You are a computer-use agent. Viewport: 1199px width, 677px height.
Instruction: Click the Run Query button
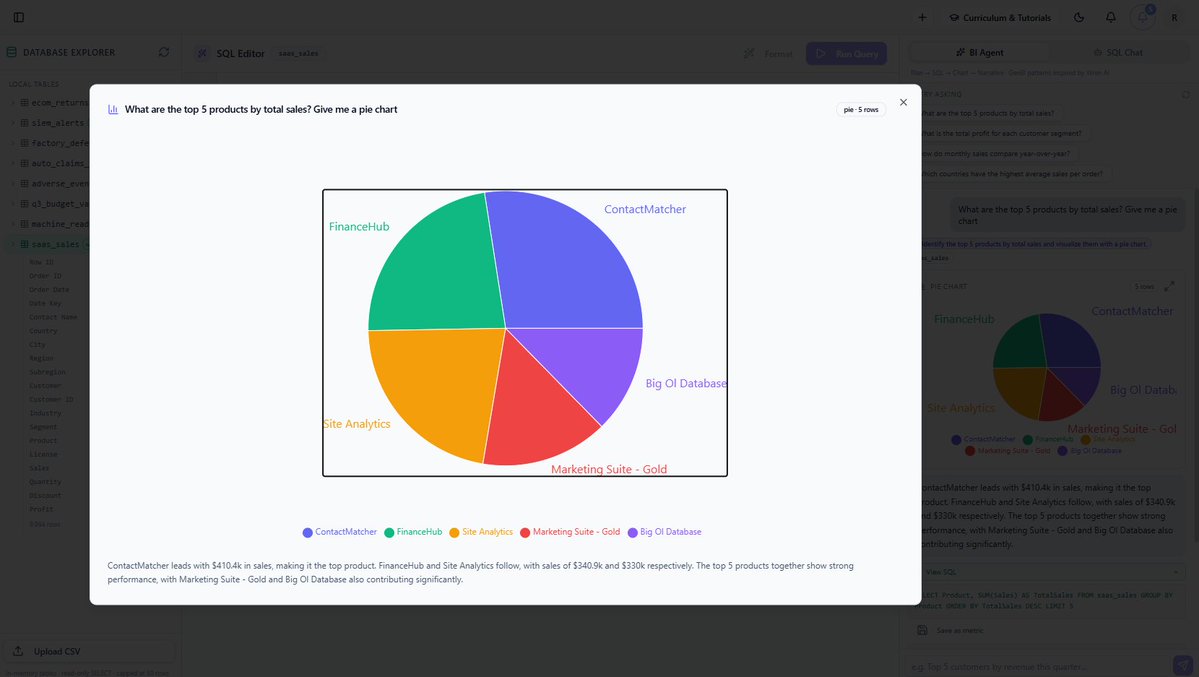click(846, 54)
